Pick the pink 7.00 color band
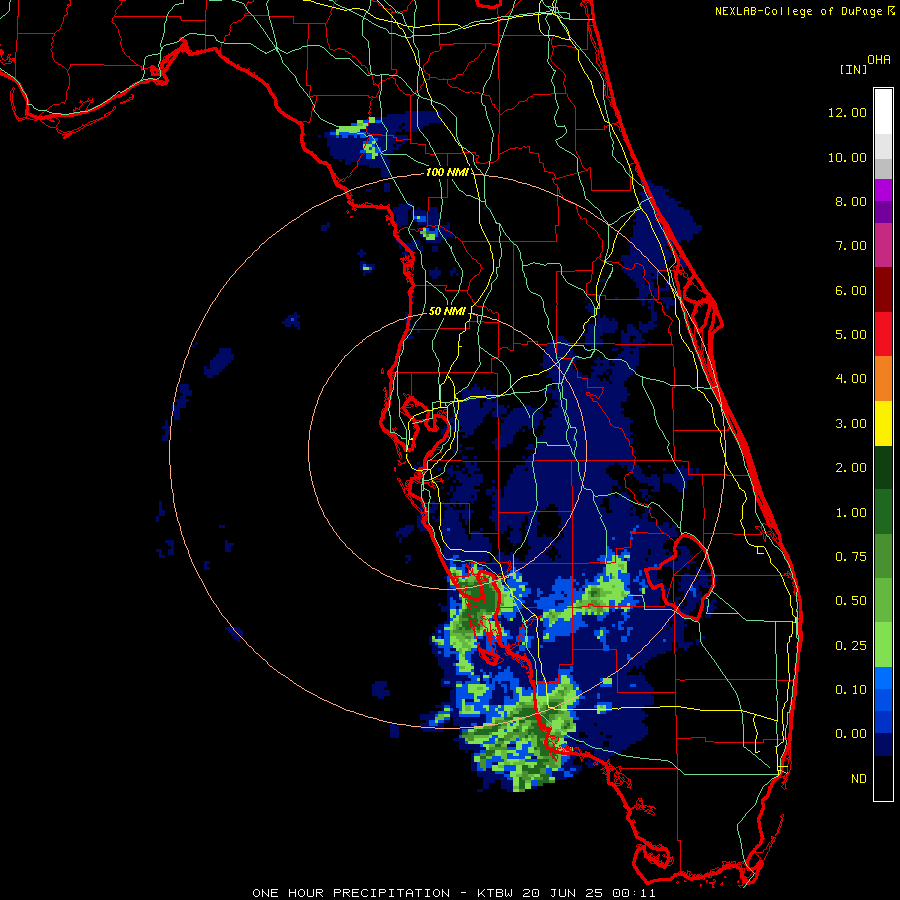 [883, 245]
